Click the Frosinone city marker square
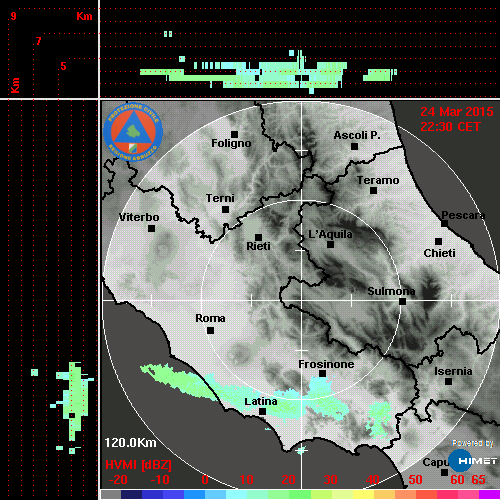This screenshot has height=500, width=500. [x=323, y=374]
